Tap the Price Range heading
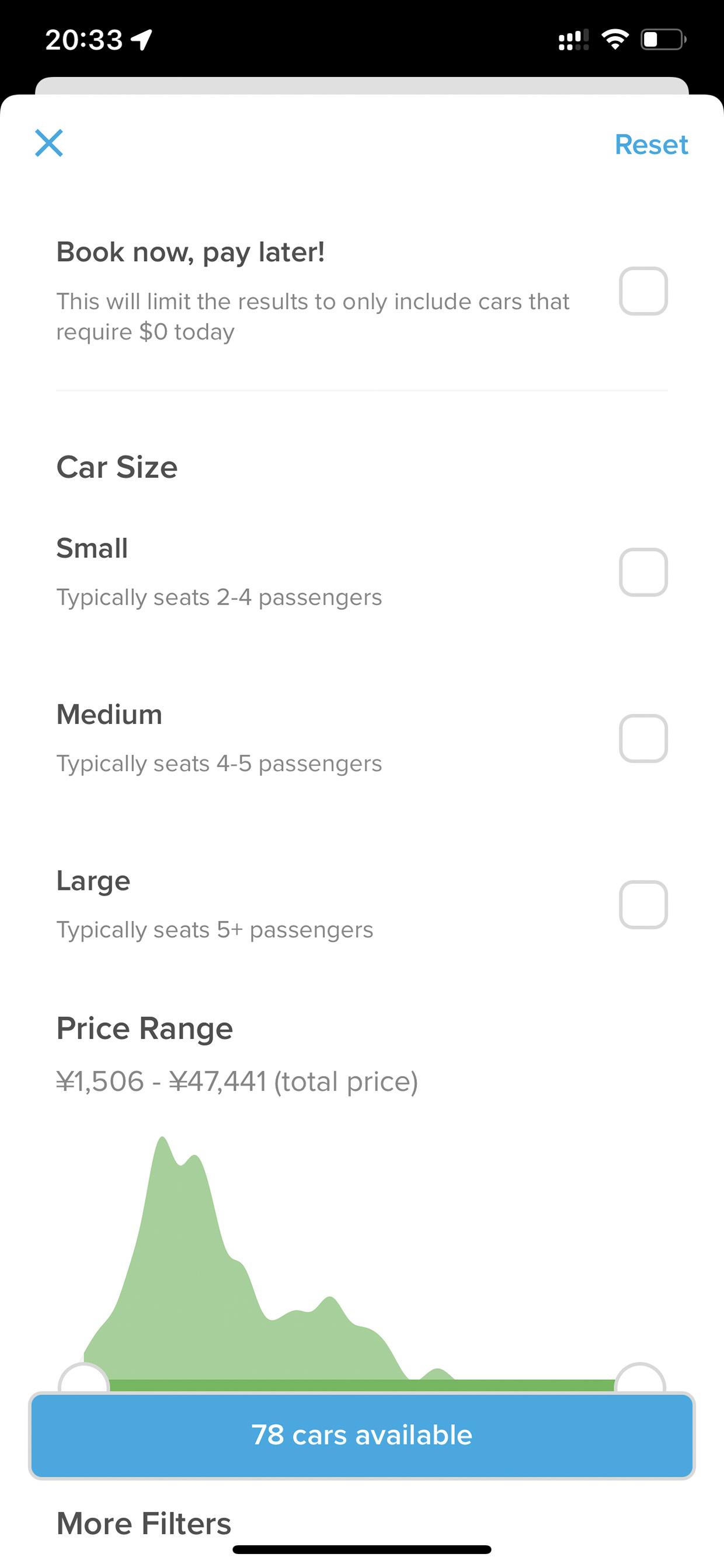This screenshot has height=1568, width=724. point(144,1029)
